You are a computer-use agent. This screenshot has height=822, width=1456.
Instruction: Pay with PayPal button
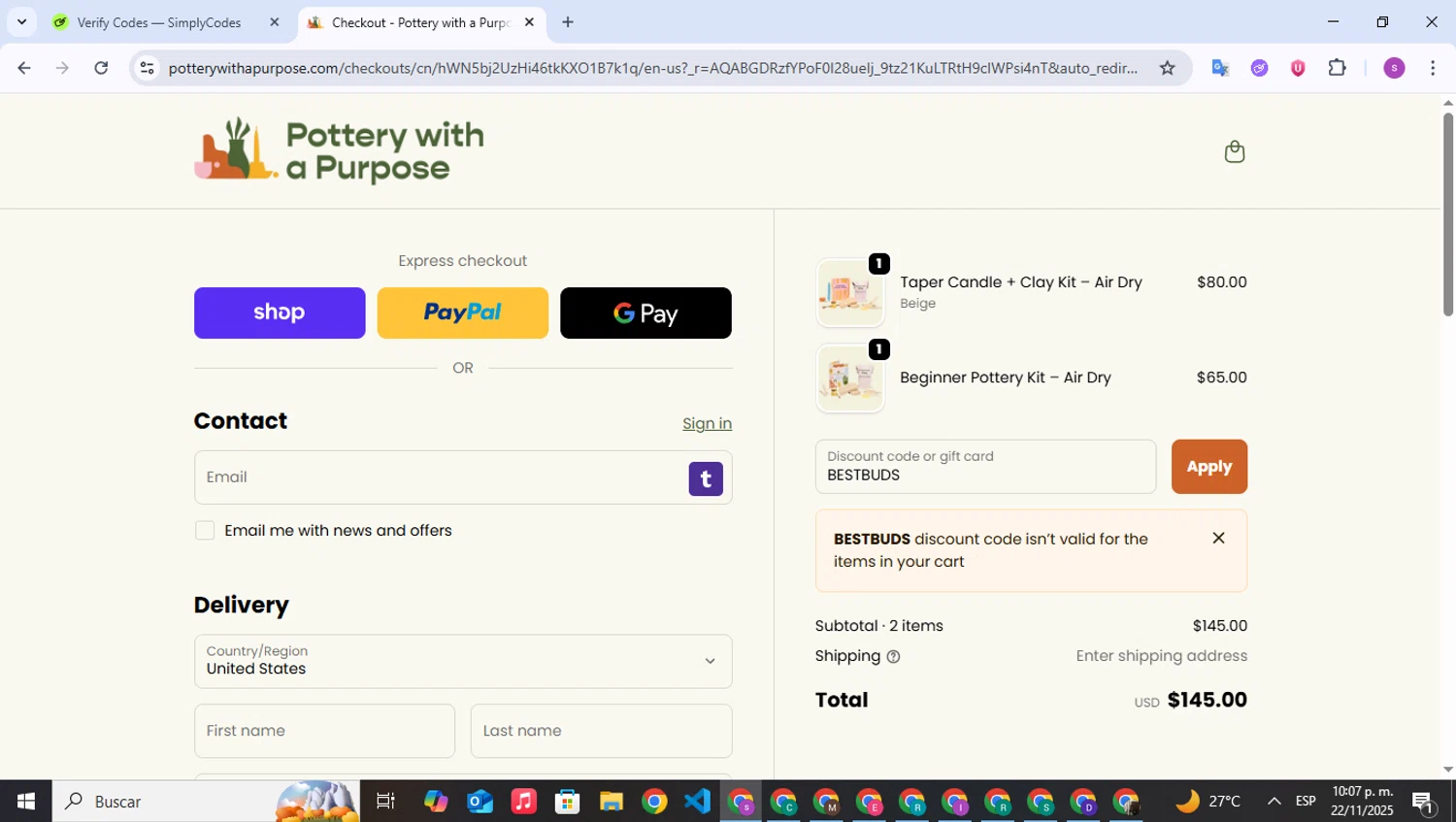(x=462, y=312)
